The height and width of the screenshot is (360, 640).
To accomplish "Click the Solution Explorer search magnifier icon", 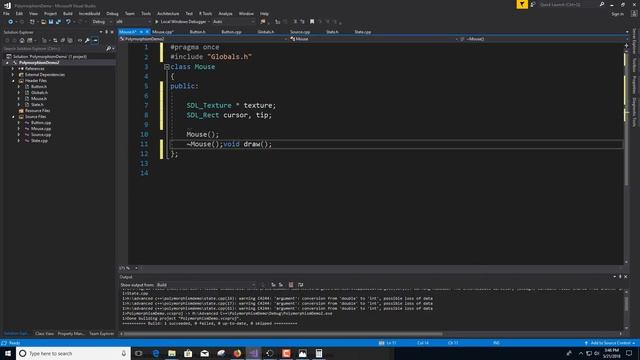I will coord(109,49).
